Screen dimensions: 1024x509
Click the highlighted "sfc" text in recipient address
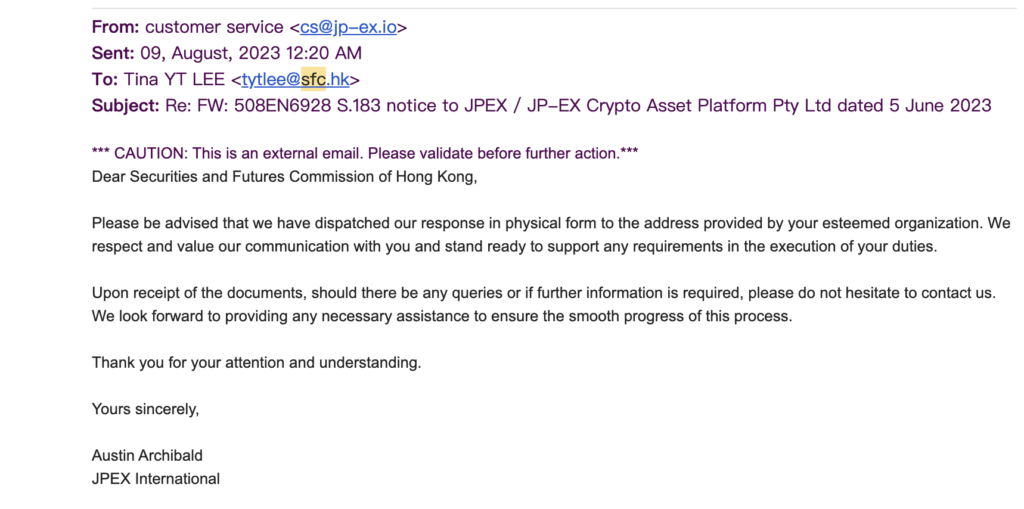[x=313, y=79]
